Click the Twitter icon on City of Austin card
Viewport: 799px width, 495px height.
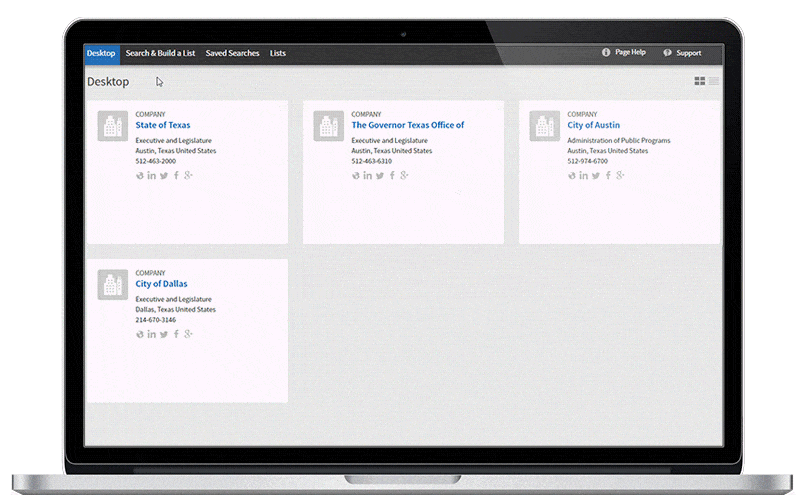(596, 176)
